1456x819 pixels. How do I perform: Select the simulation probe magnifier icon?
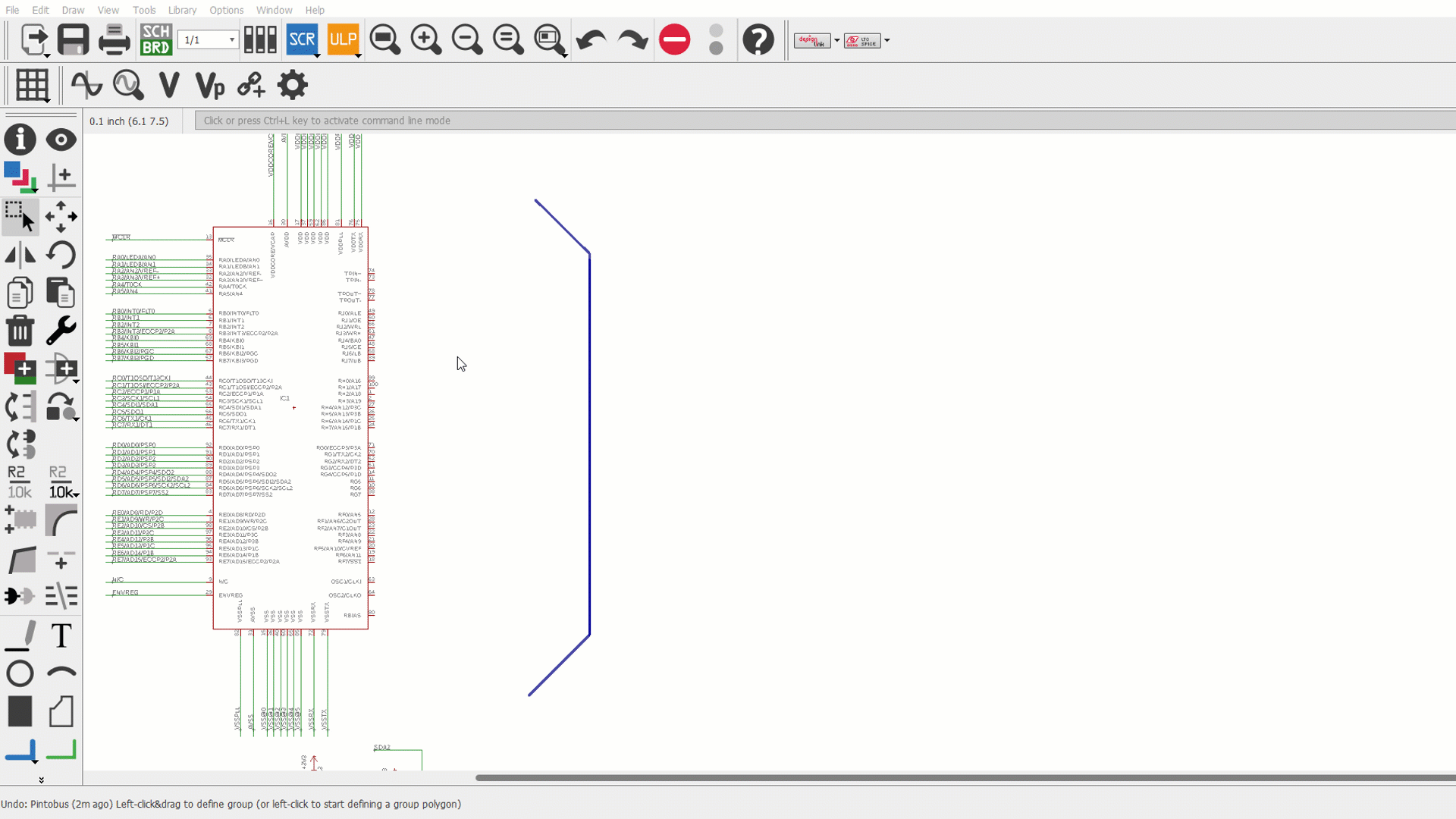coord(128,85)
